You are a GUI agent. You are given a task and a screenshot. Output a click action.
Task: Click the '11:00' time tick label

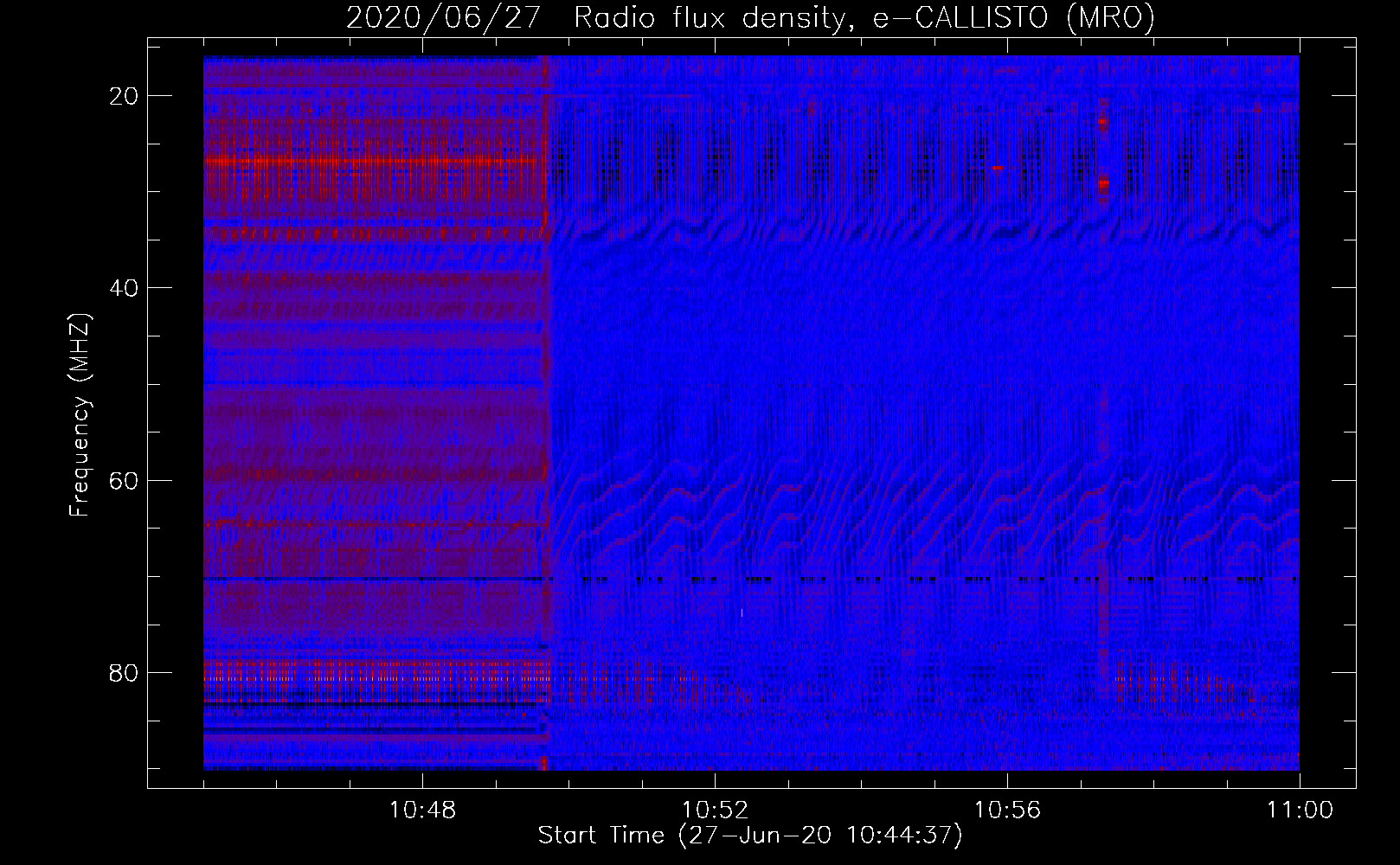point(1300,811)
